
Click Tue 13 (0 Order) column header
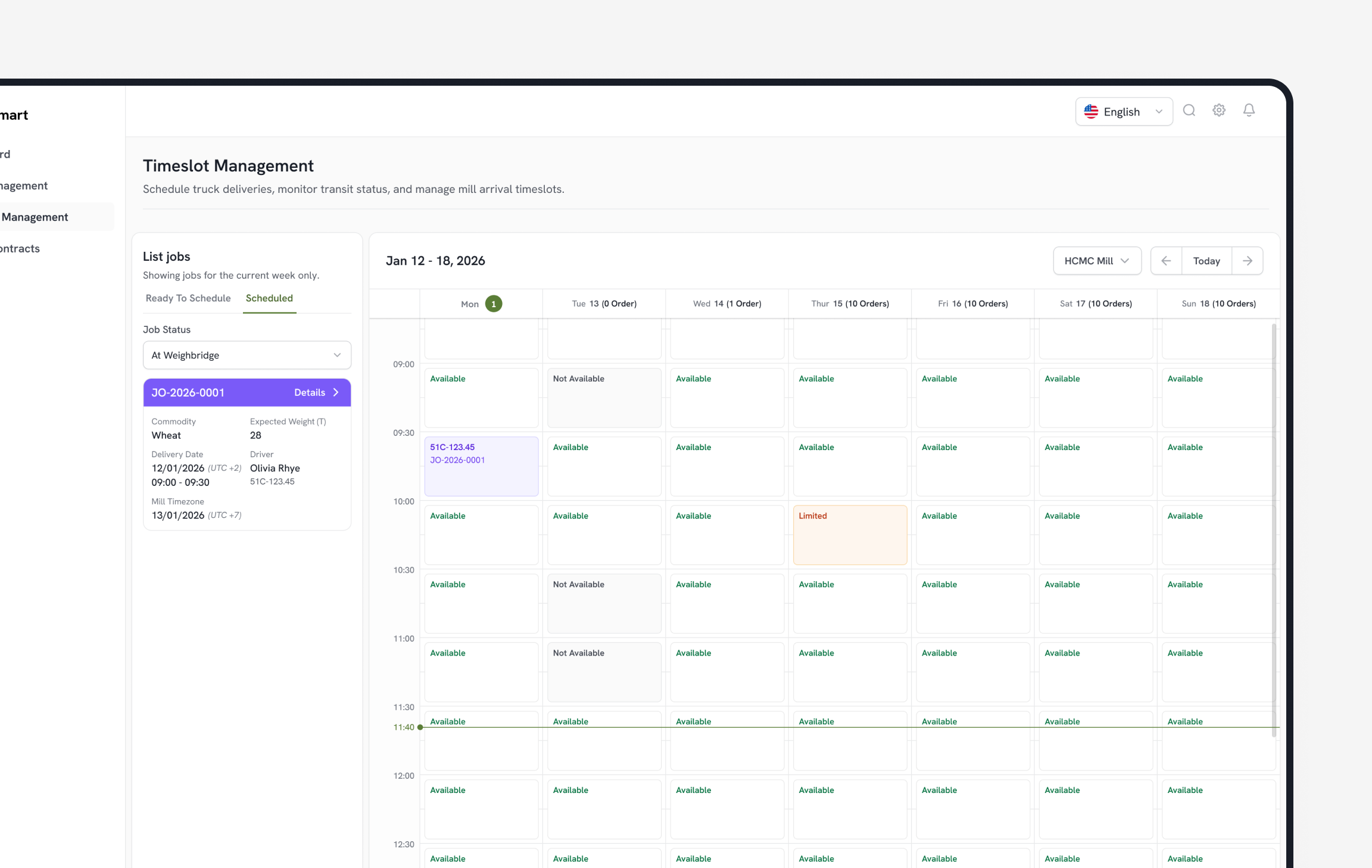[x=604, y=304]
